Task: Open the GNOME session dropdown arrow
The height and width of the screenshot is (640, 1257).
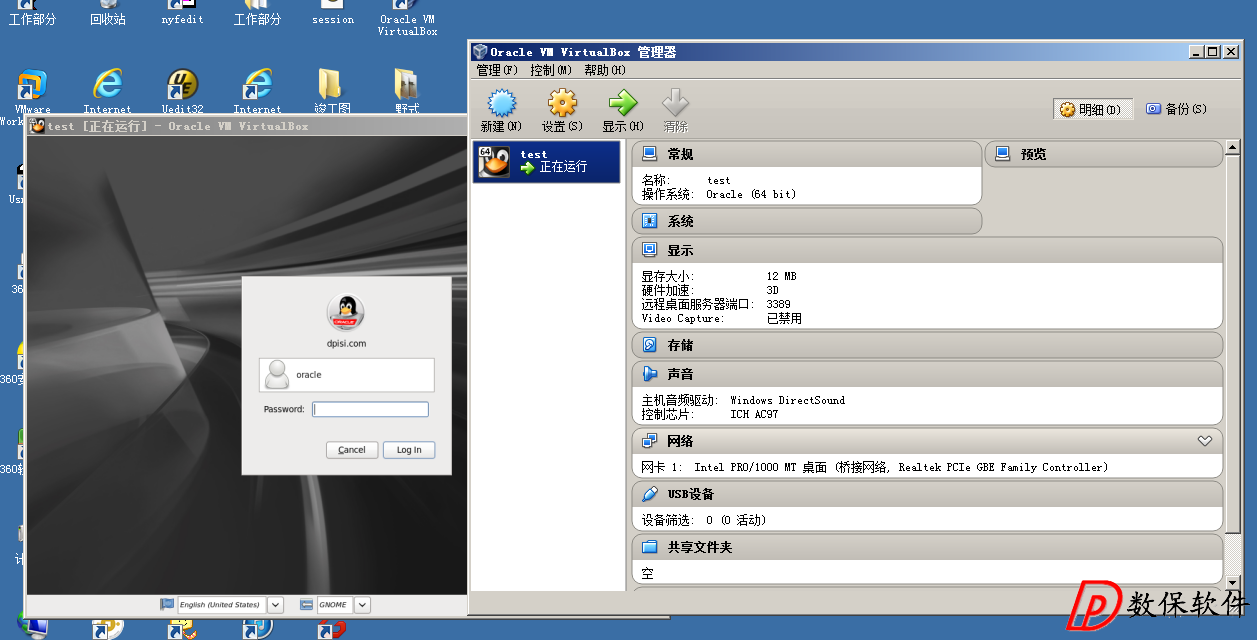Action: (363, 605)
